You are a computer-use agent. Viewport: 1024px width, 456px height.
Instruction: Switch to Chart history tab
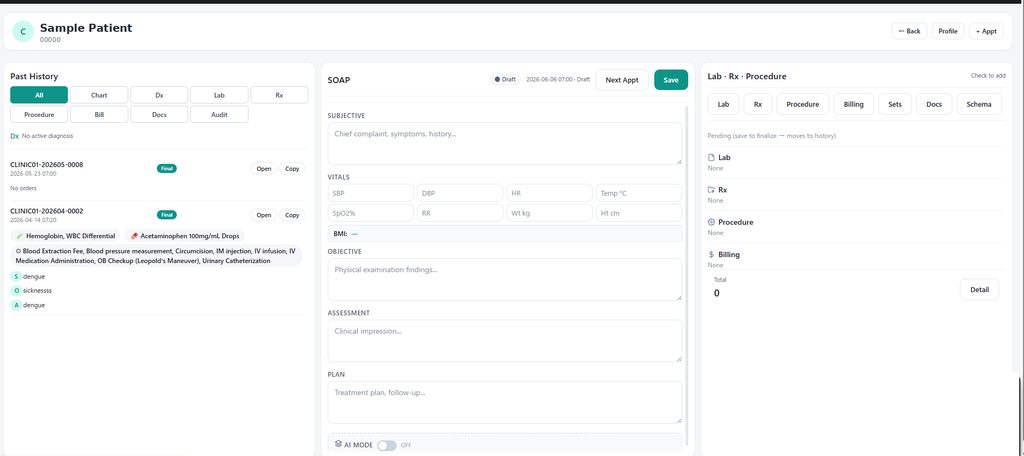[x=99, y=95]
